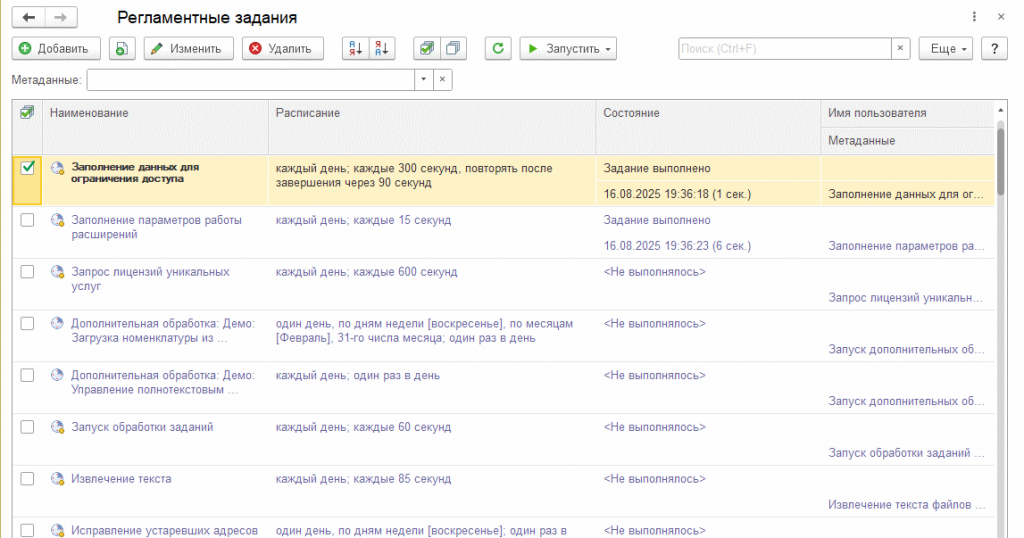
Task: Click <Не выполнялось> in Извлечение текста row
Action: (x=654, y=479)
